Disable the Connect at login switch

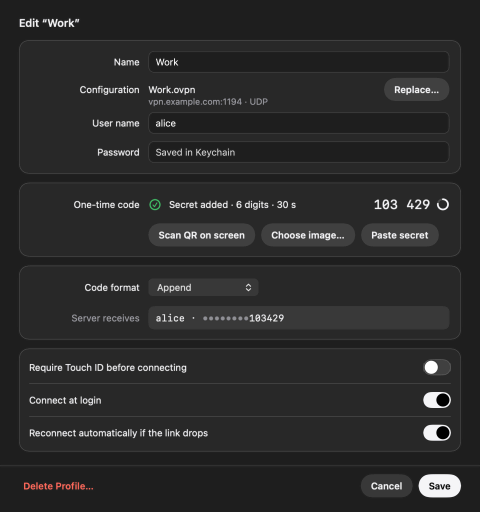437,400
